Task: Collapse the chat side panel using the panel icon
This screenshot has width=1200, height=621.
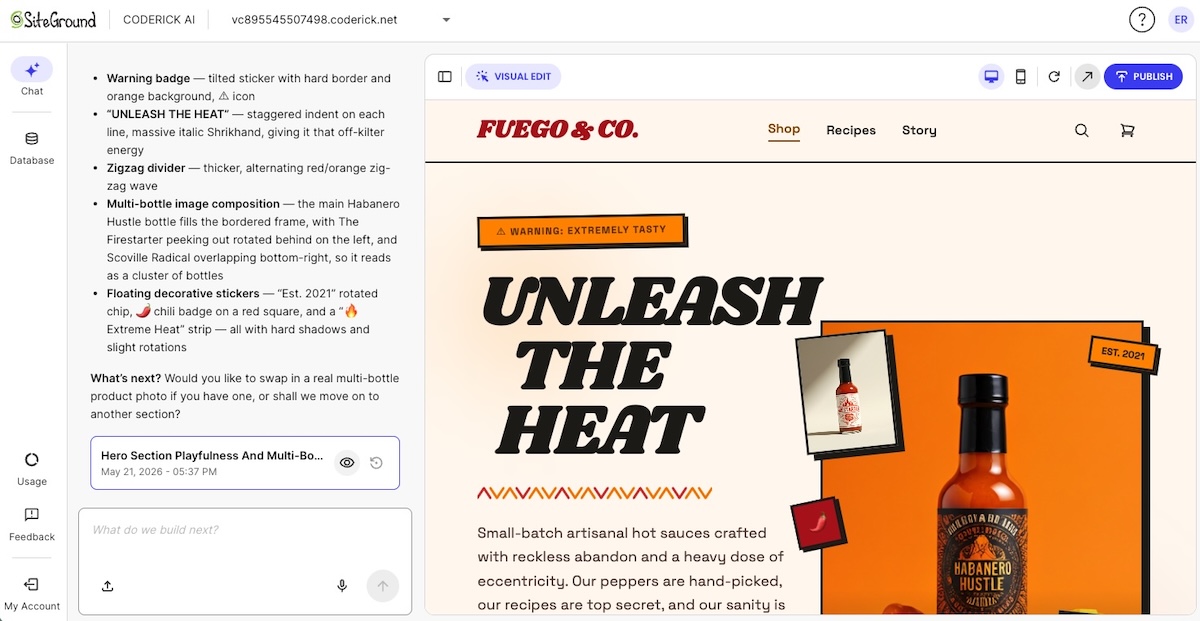Action: 445,77
